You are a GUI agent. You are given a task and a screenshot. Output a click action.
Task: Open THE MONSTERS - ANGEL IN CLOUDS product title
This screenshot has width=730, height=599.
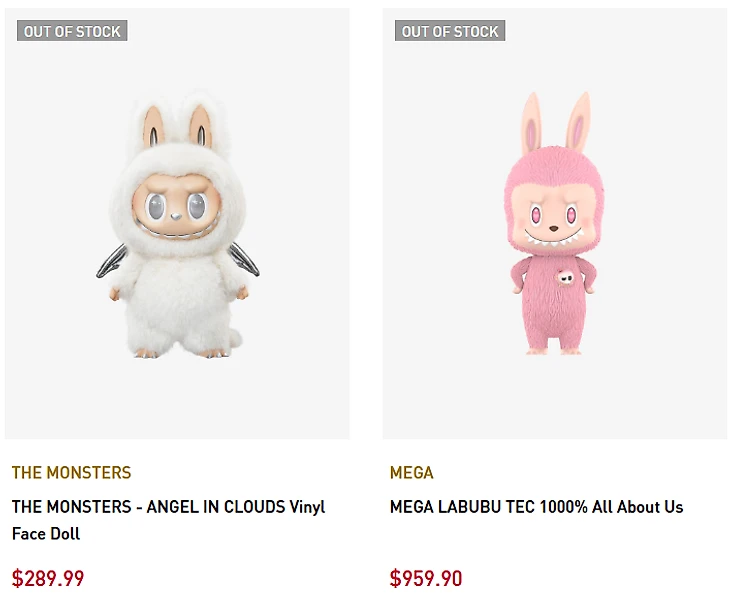tap(168, 507)
